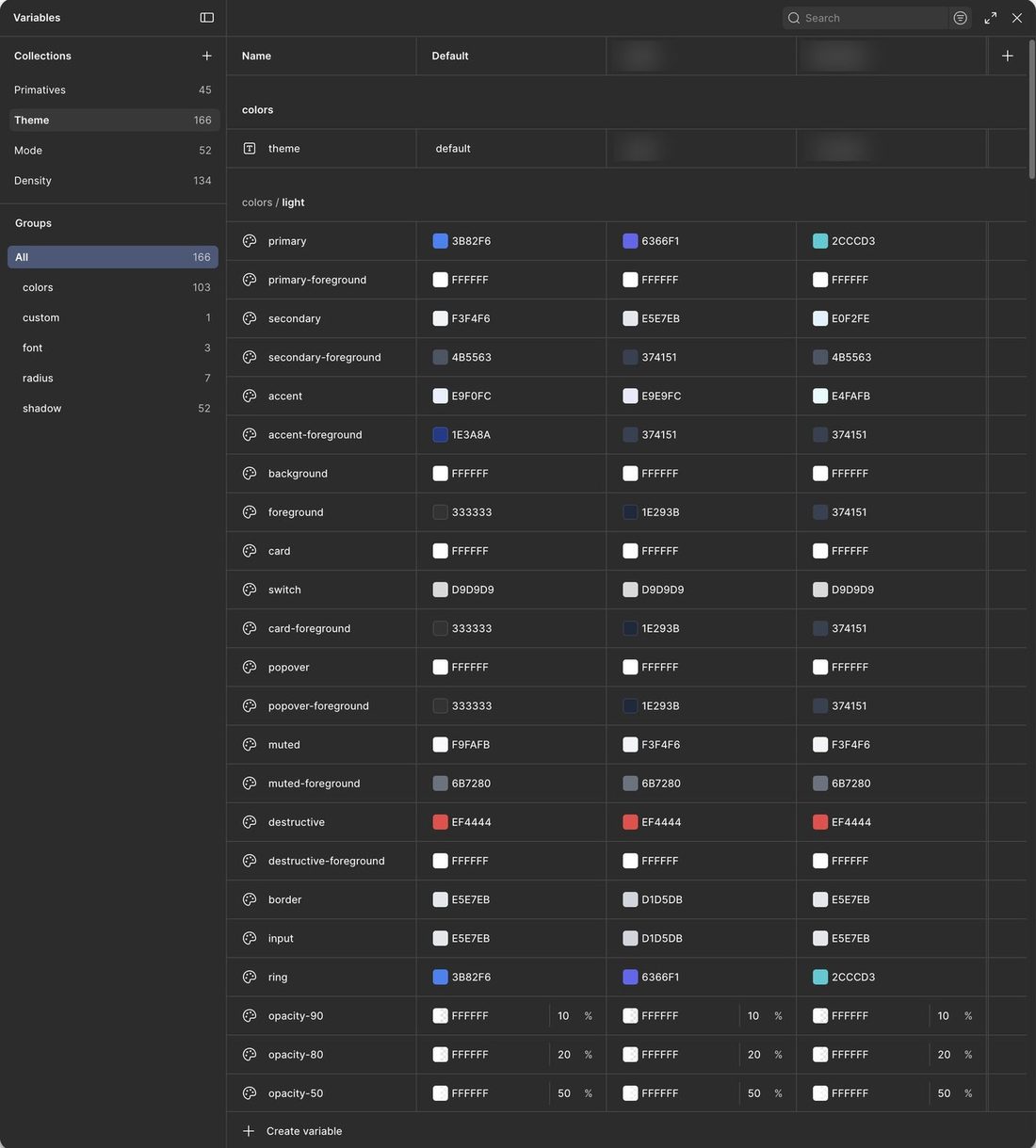Click the palette icon for opacity-80
Screen dimensions: 1036x1148
pyautogui.click(x=250, y=1055)
